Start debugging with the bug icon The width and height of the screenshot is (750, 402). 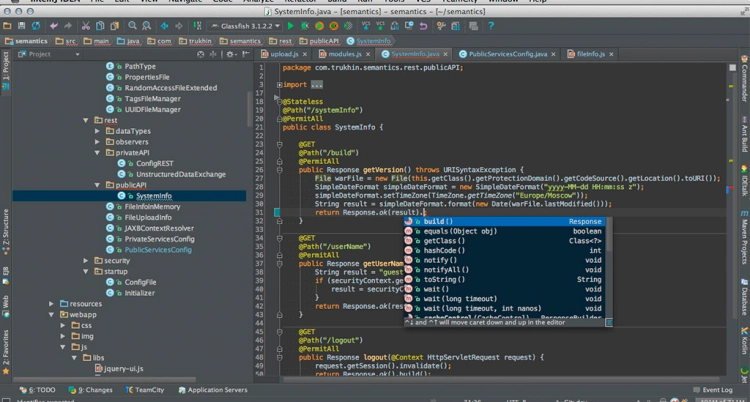pyautogui.click(x=305, y=26)
